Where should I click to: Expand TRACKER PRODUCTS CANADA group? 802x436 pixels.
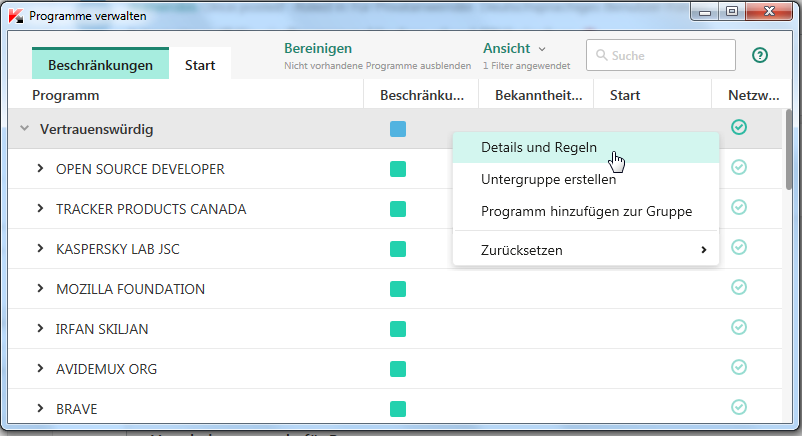coord(40,208)
